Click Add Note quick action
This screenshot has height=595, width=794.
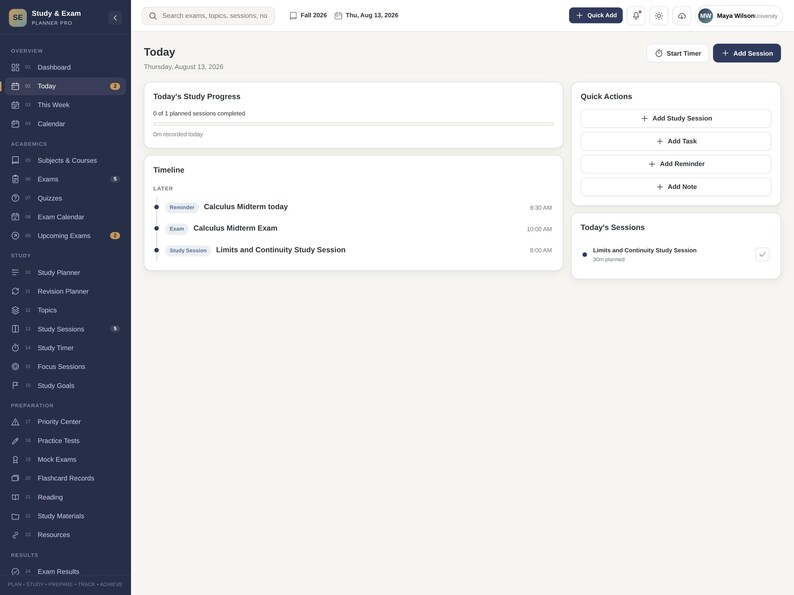tap(676, 187)
